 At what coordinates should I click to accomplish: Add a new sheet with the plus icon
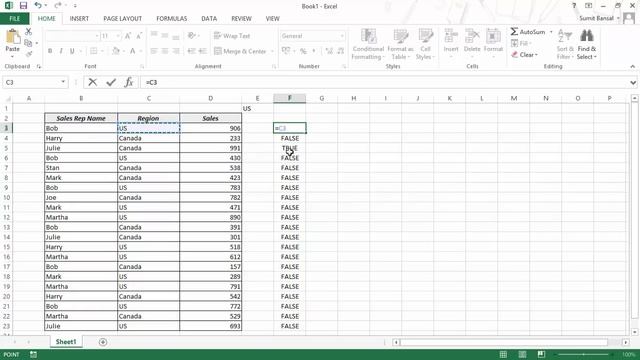pyautogui.click(x=103, y=342)
